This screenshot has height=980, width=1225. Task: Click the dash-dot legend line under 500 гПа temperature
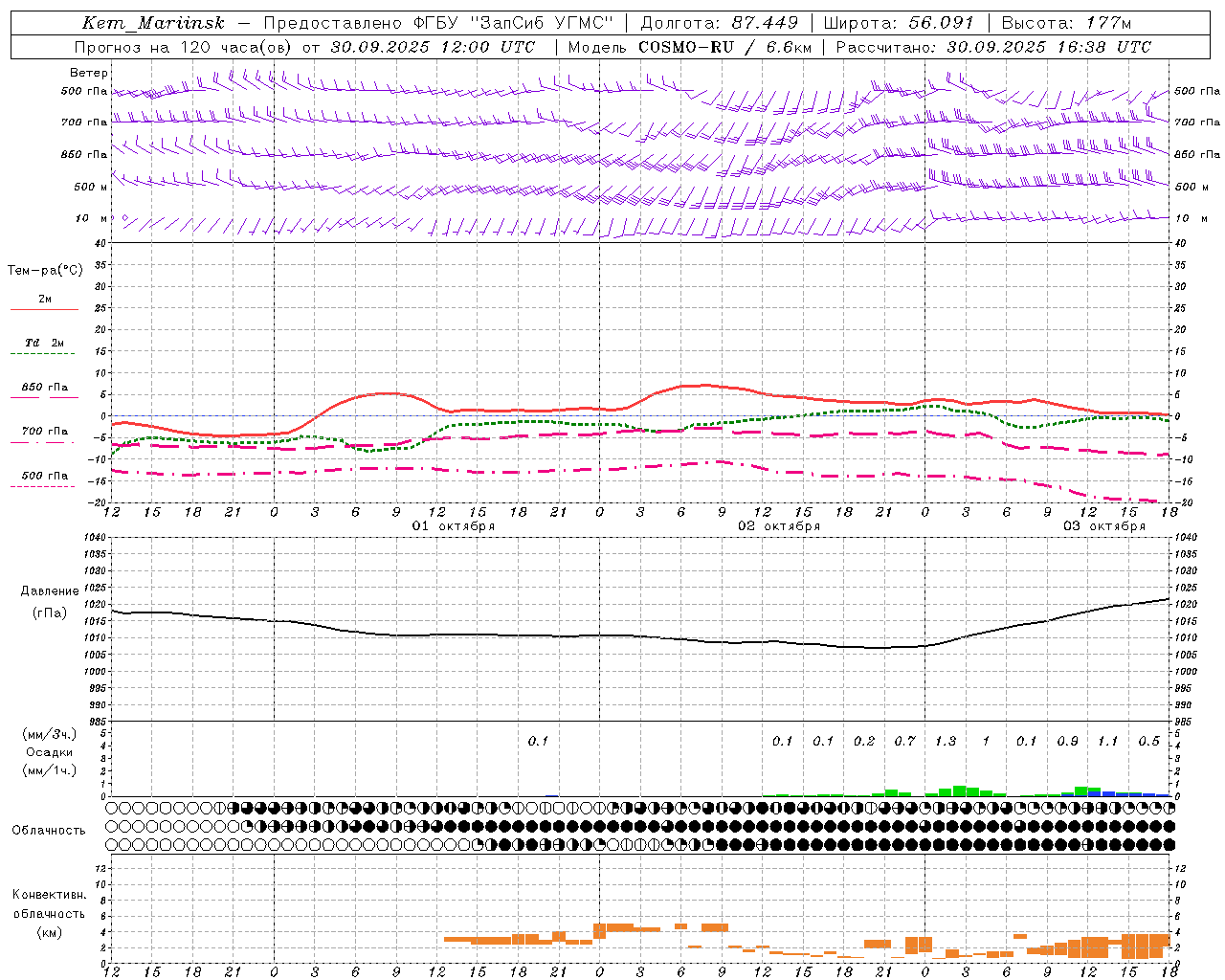click(44, 486)
